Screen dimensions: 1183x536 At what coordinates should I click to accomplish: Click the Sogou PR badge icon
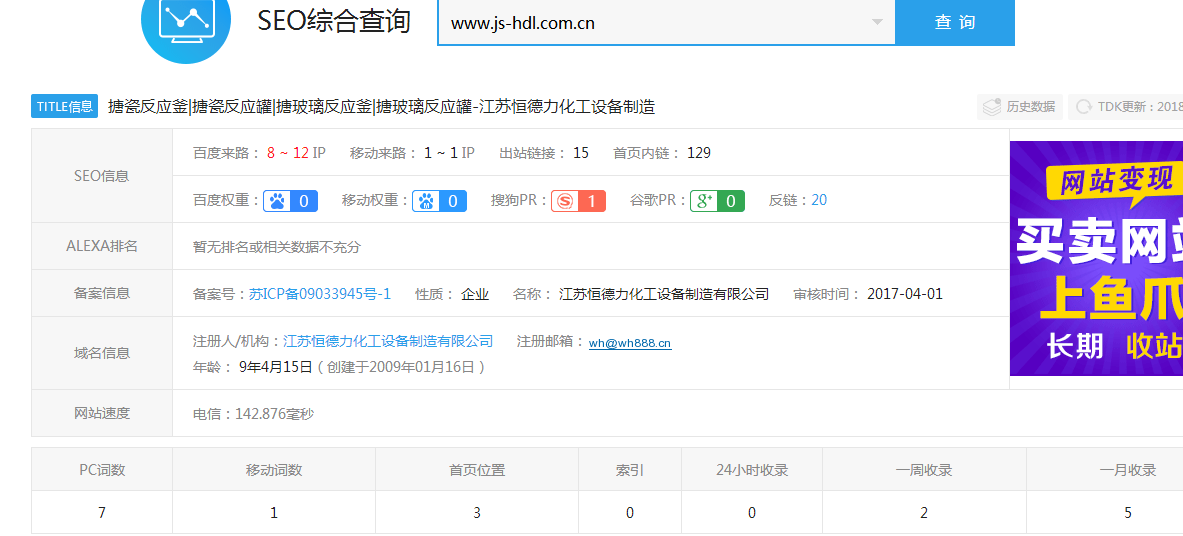point(566,201)
